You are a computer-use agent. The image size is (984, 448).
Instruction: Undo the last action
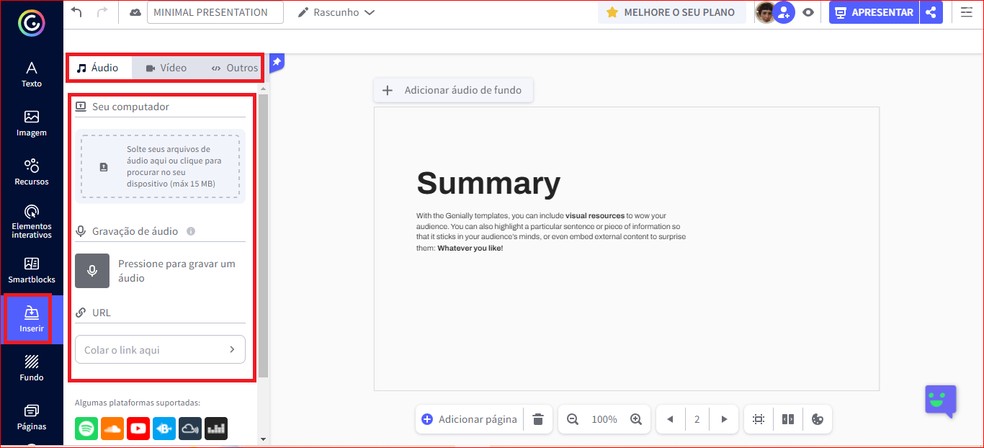coord(77,12)
